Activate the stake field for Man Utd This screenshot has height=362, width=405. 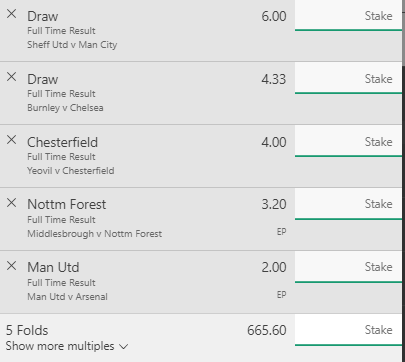tap(348, 267)
